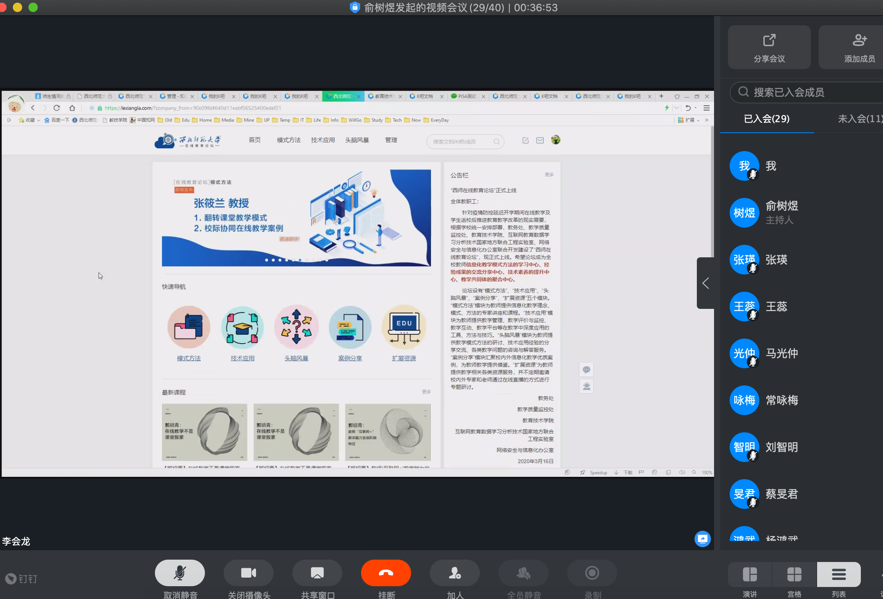
Task: Unmute microphone with 取消静音 button
Action: click(x=180, y=573)
